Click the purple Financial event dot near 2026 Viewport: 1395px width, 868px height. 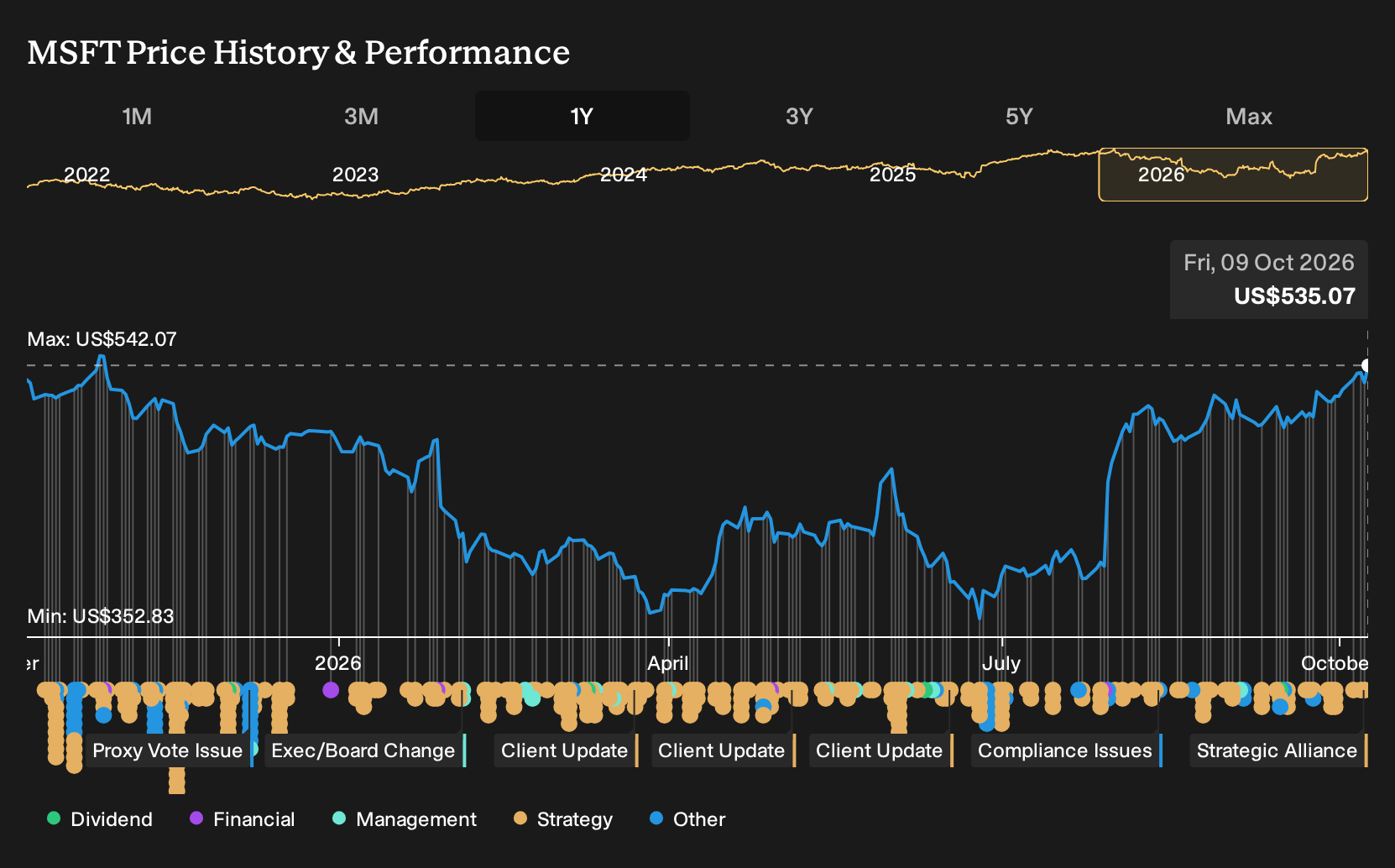pyautogui.click(x=331, y=690)
